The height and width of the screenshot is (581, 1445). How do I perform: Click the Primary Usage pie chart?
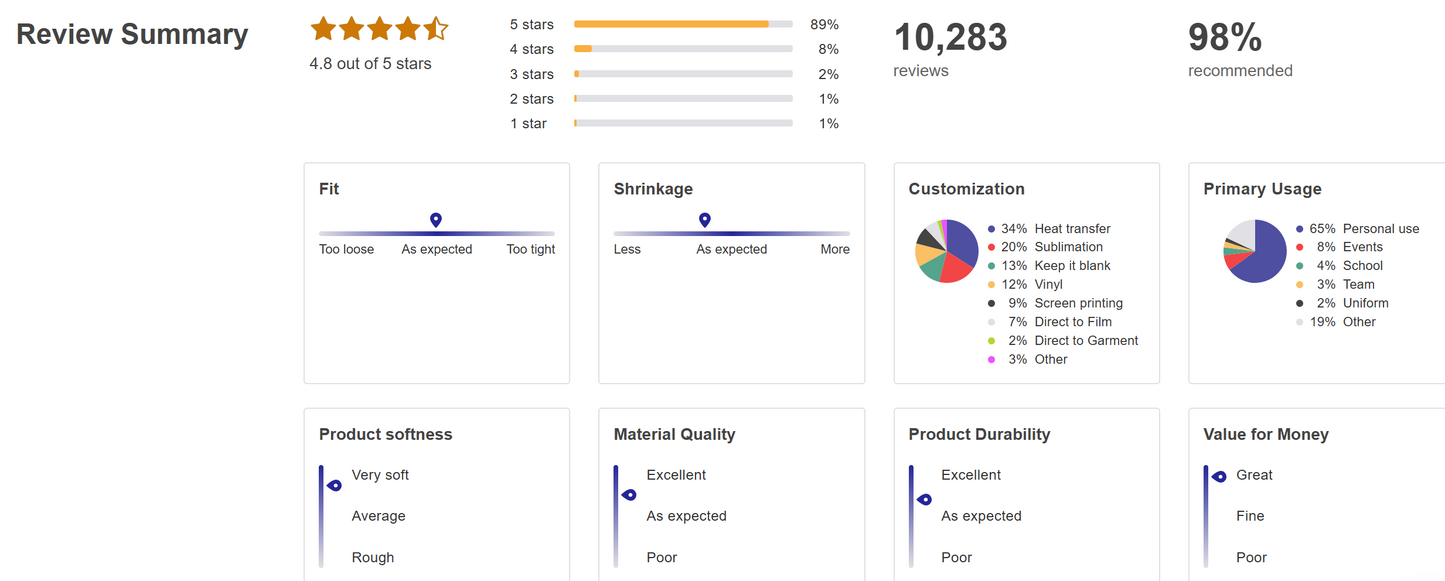pos(1255,250)
